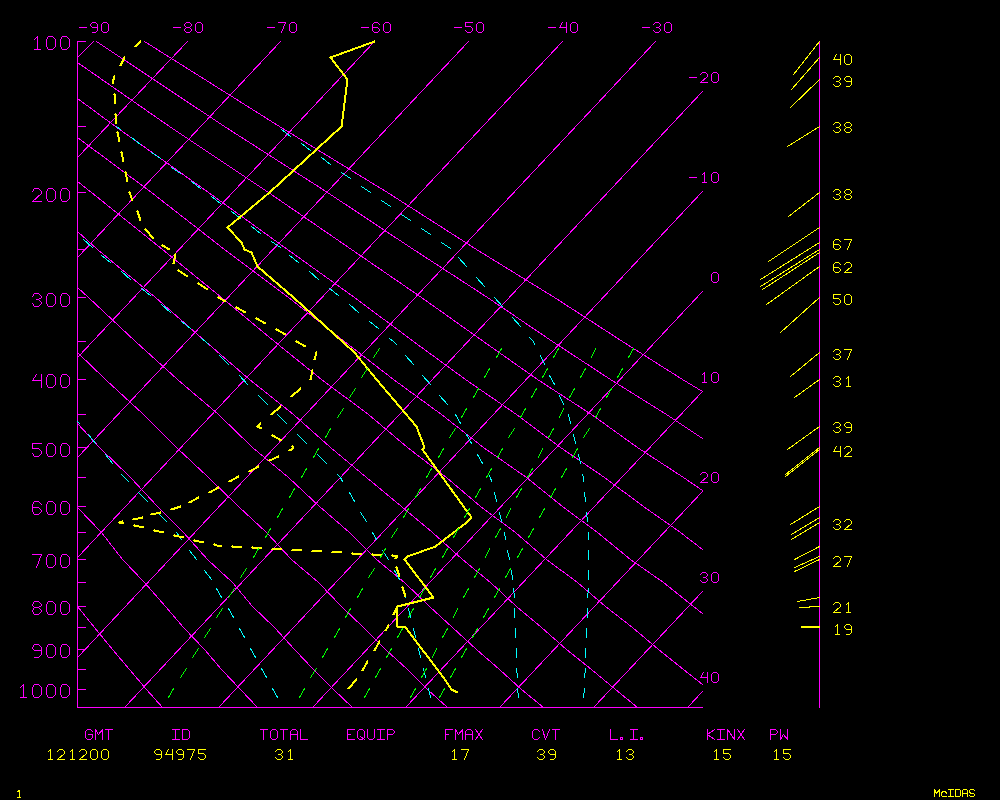Click the station ID value 94975

[180, 755]
